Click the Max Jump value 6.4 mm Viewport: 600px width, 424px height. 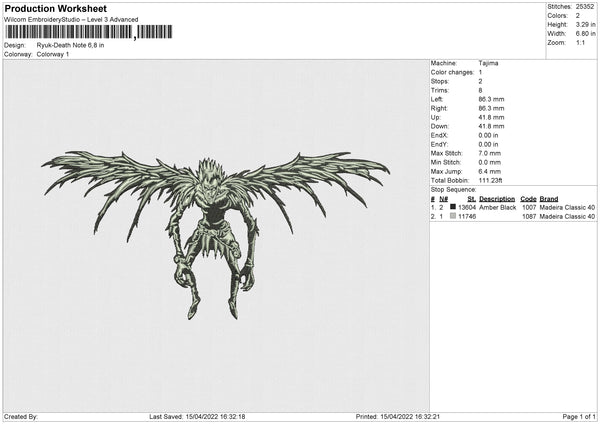490,171
